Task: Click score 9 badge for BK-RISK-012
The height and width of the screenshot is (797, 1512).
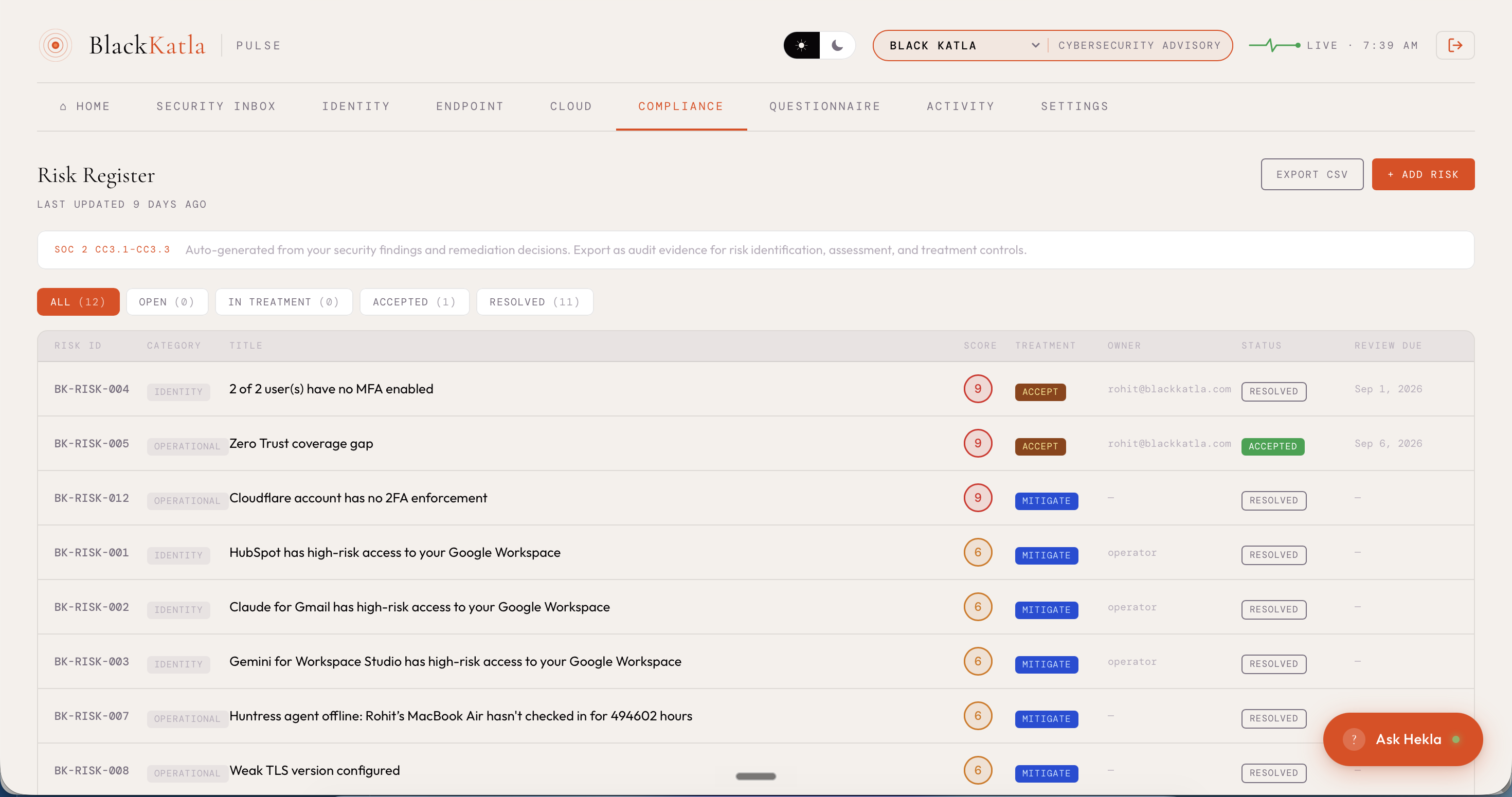Action: coord(977,498)
